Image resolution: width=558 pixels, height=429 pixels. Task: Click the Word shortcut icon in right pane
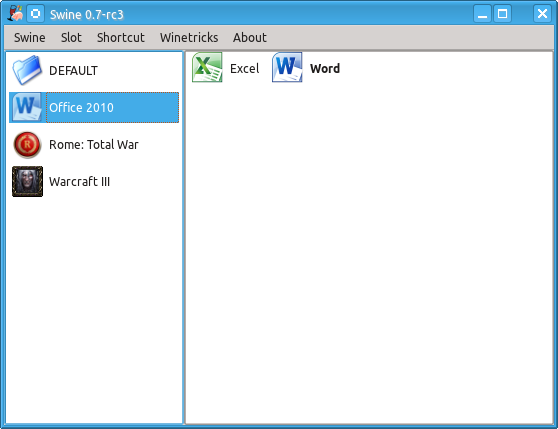287,67
